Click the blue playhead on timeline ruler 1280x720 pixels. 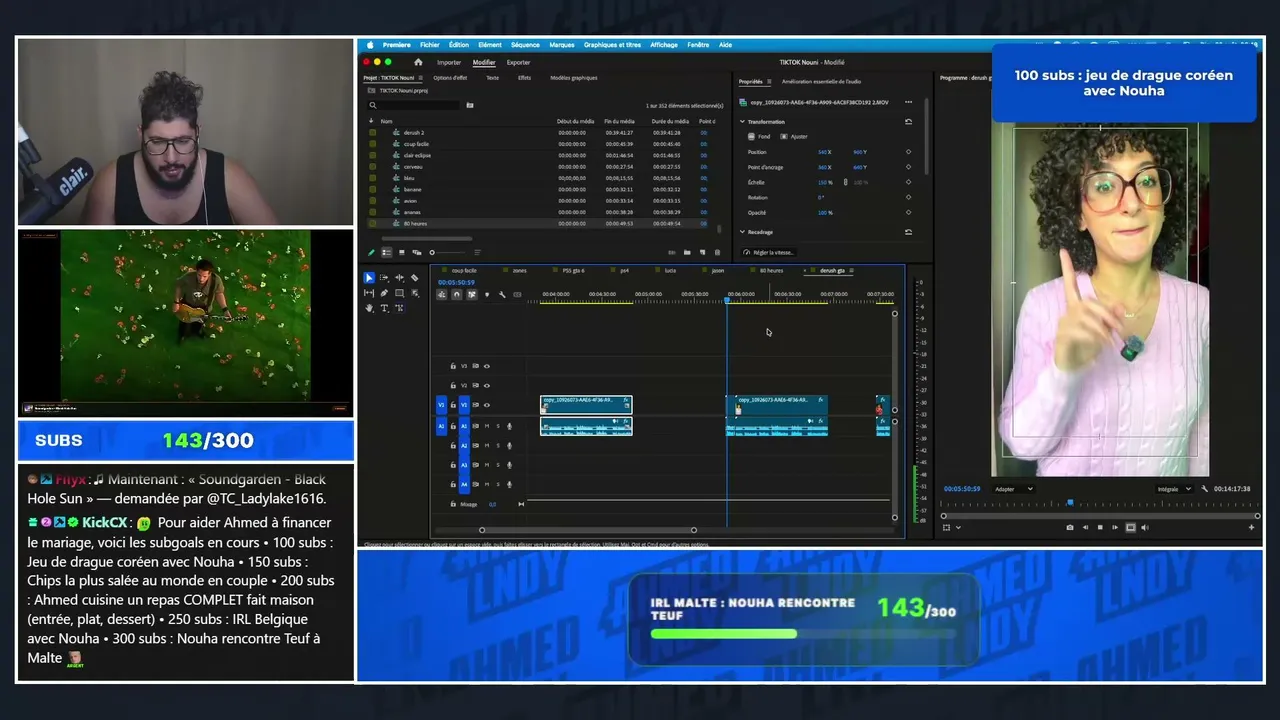pyautogui.click(x=727, y=300)
